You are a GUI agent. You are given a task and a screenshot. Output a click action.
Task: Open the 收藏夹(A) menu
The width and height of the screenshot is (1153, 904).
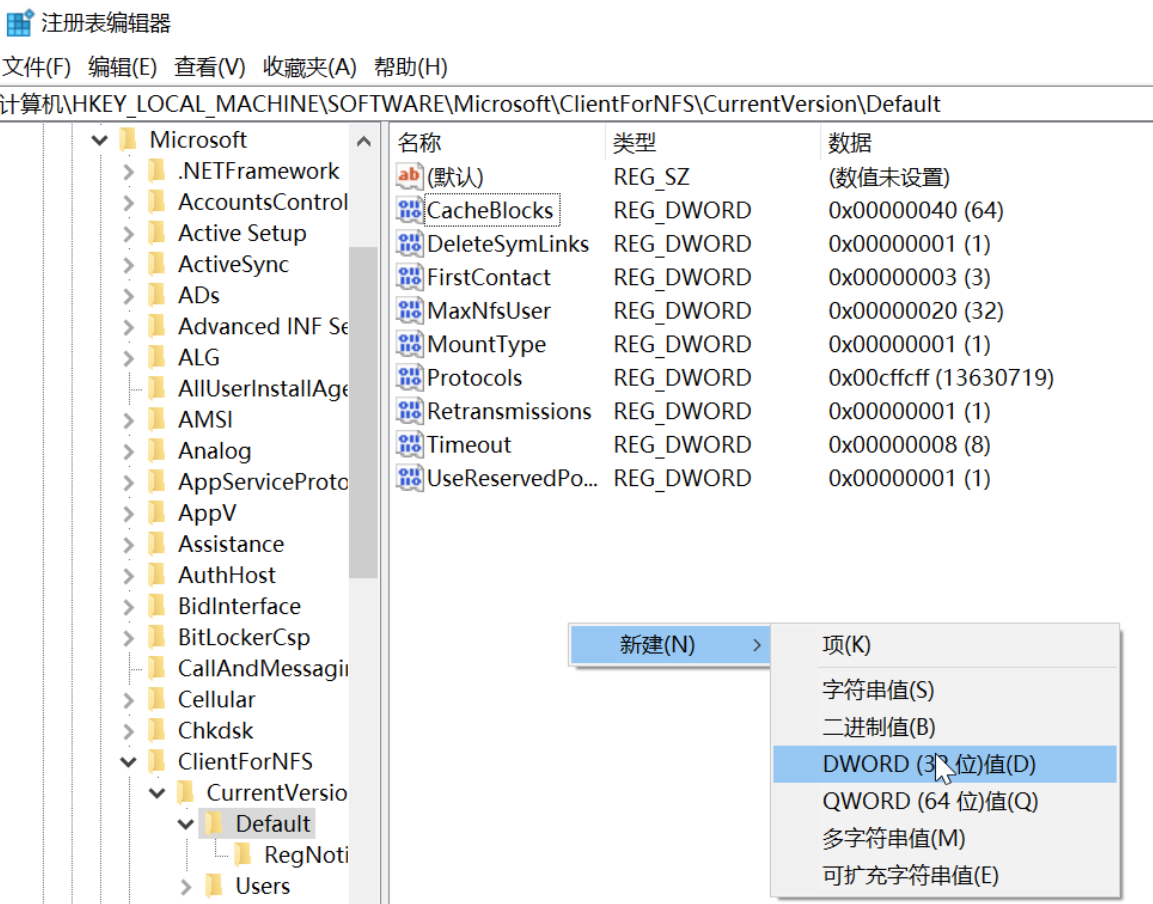[x=309, y=67]
